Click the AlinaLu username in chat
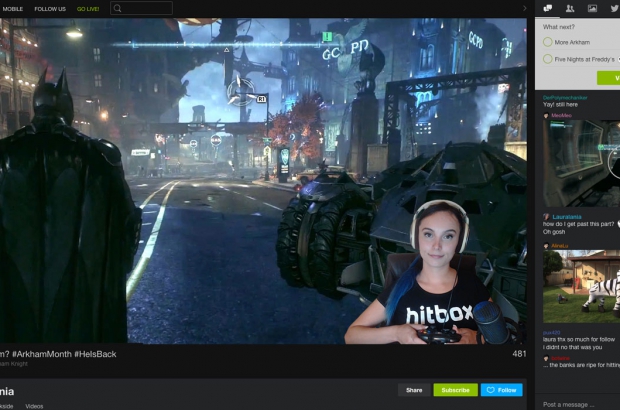Screen dimensions: 620x410 [x=560, y=246]
